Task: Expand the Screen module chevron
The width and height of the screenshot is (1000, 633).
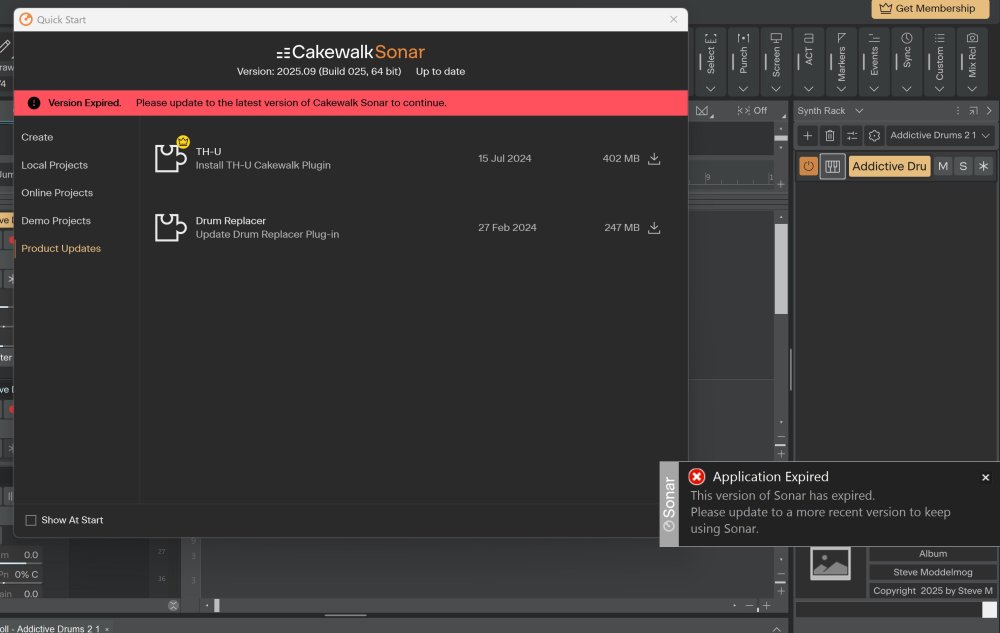Action: coord(776,89)
